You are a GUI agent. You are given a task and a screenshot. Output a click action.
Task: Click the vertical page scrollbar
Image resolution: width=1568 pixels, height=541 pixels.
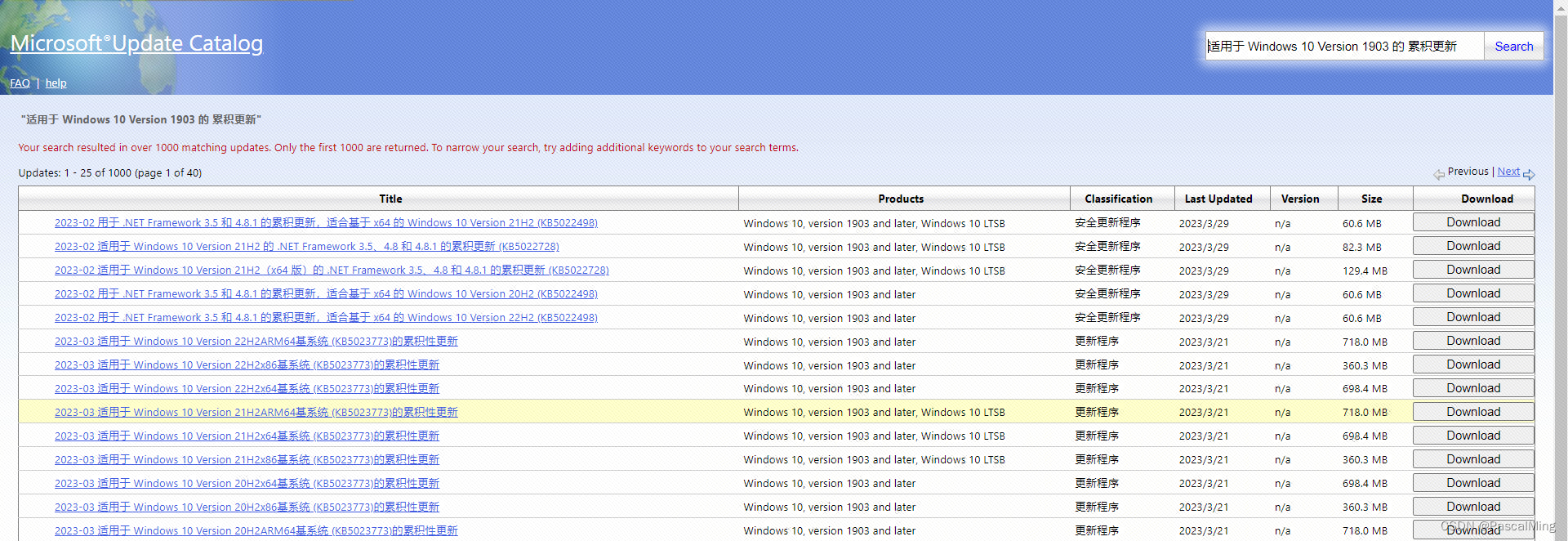click(x=1560, y=270)
